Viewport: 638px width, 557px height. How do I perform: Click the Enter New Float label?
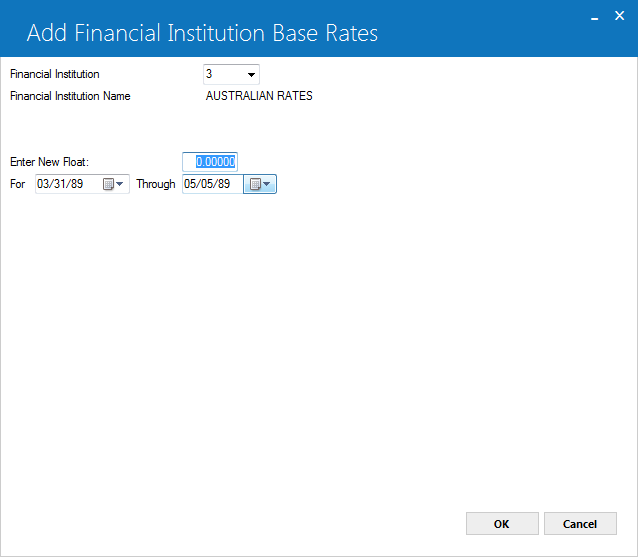coord(49,162)
